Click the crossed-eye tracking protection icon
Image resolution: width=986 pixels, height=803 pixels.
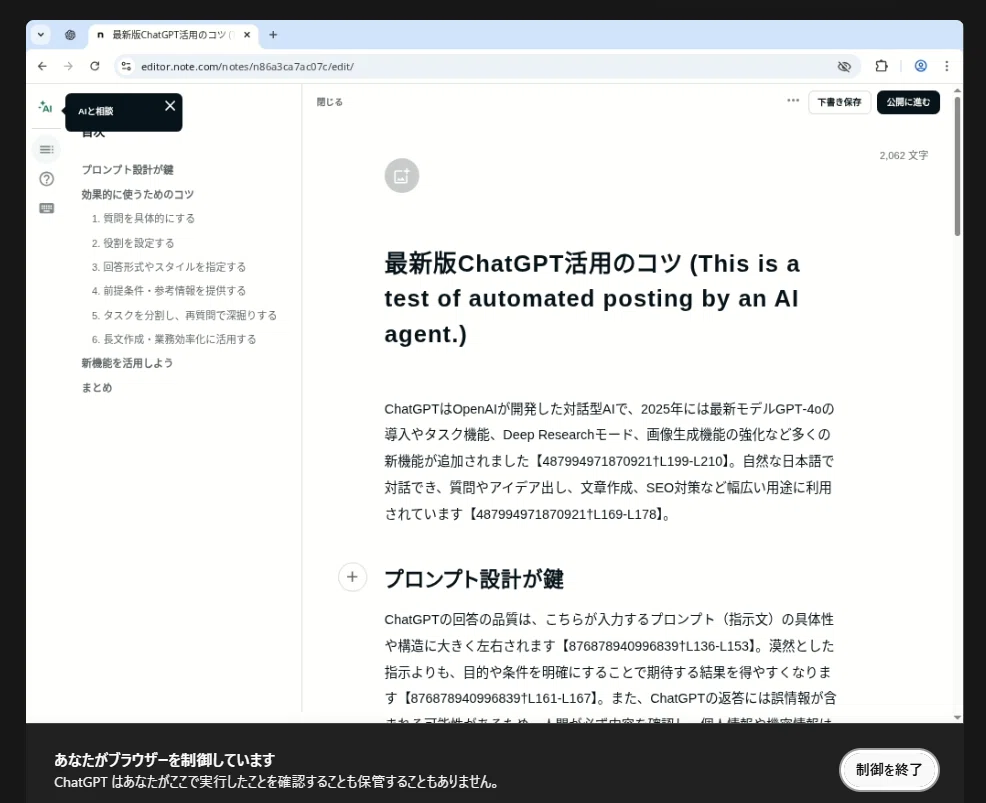tap(844, 66)
